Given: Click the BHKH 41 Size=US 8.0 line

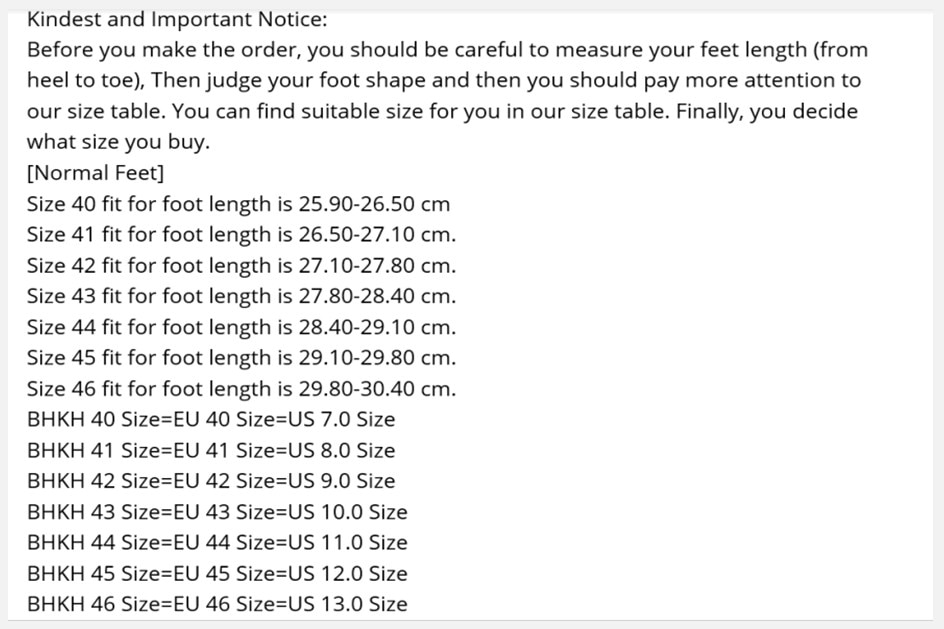Looking at the screenshot, I should pos(211,450).
